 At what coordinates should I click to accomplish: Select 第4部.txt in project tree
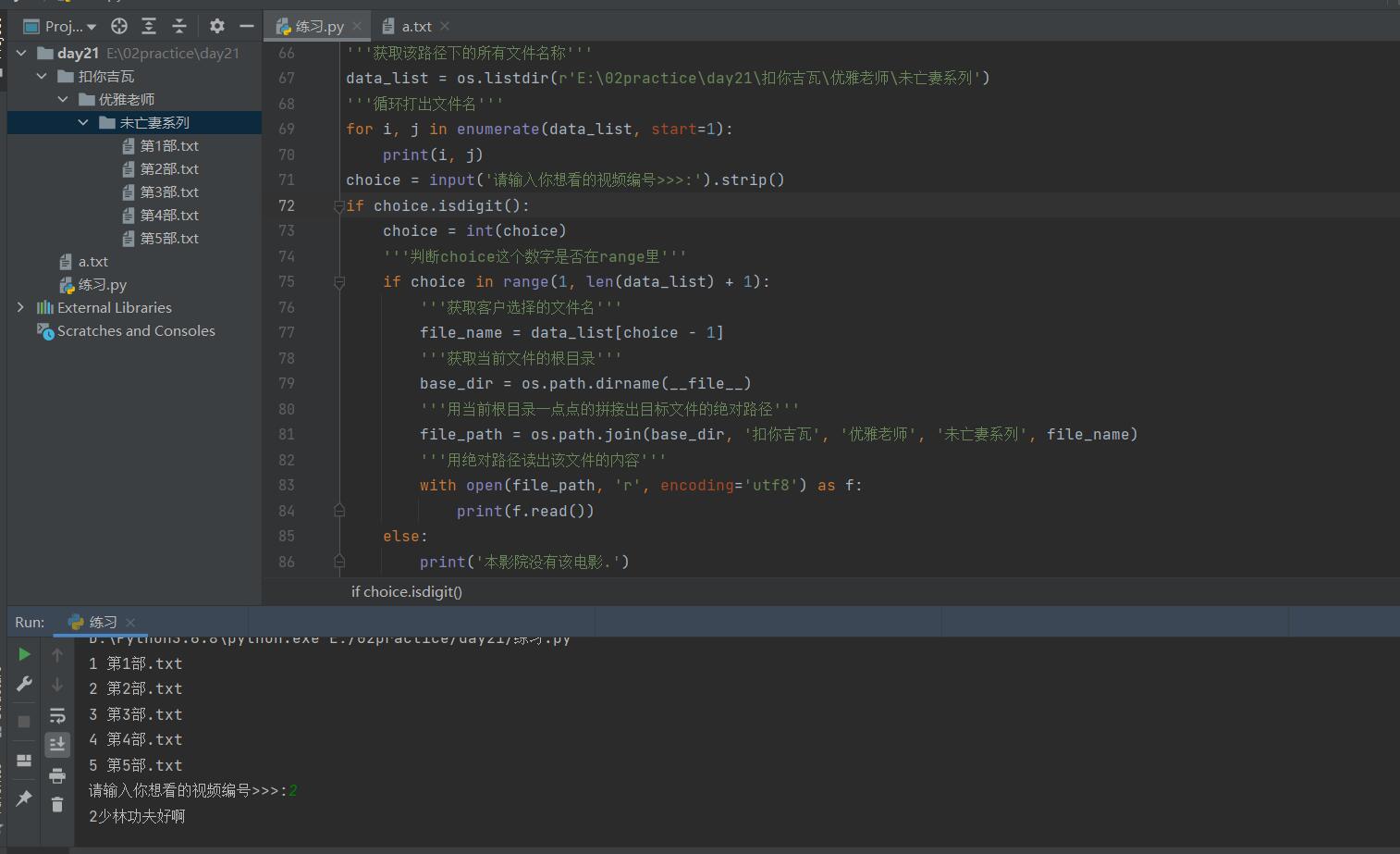(x=161, y=215)
